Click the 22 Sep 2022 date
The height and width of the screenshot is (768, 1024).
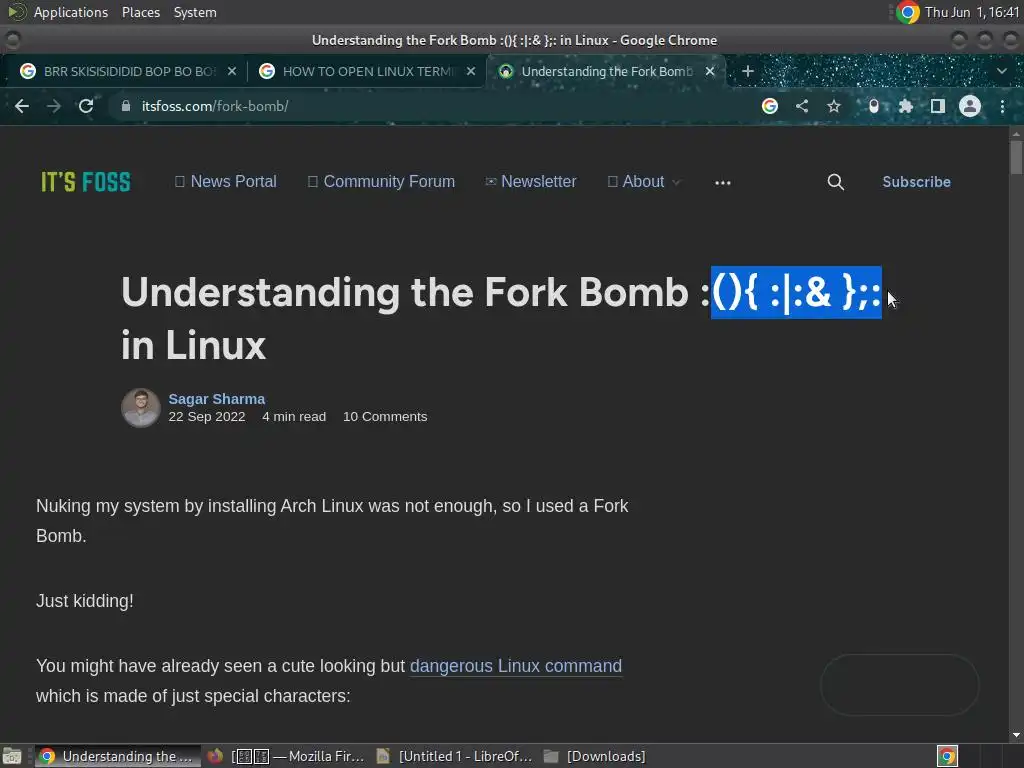point(207,417)
